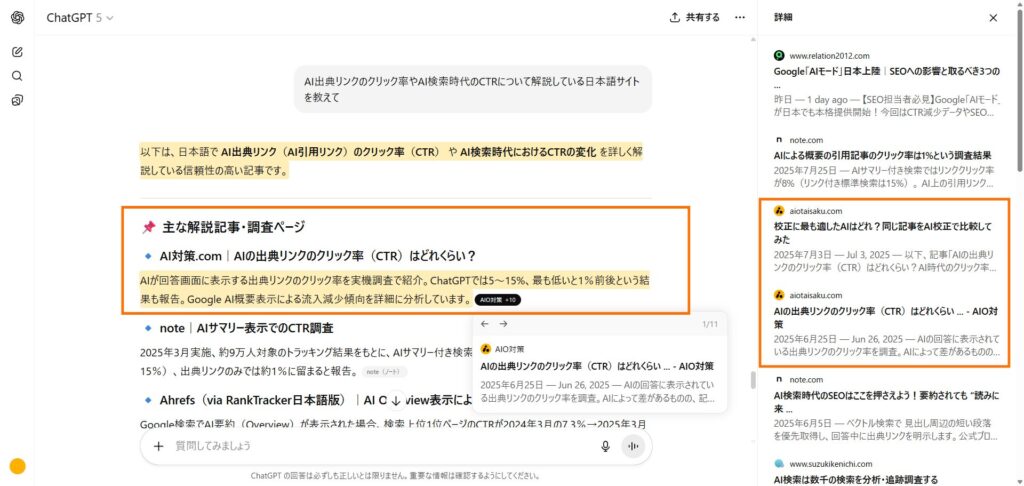Close the 詳細 details panel
Viewport: 1024px width, 486px height.
pos(993,18)
